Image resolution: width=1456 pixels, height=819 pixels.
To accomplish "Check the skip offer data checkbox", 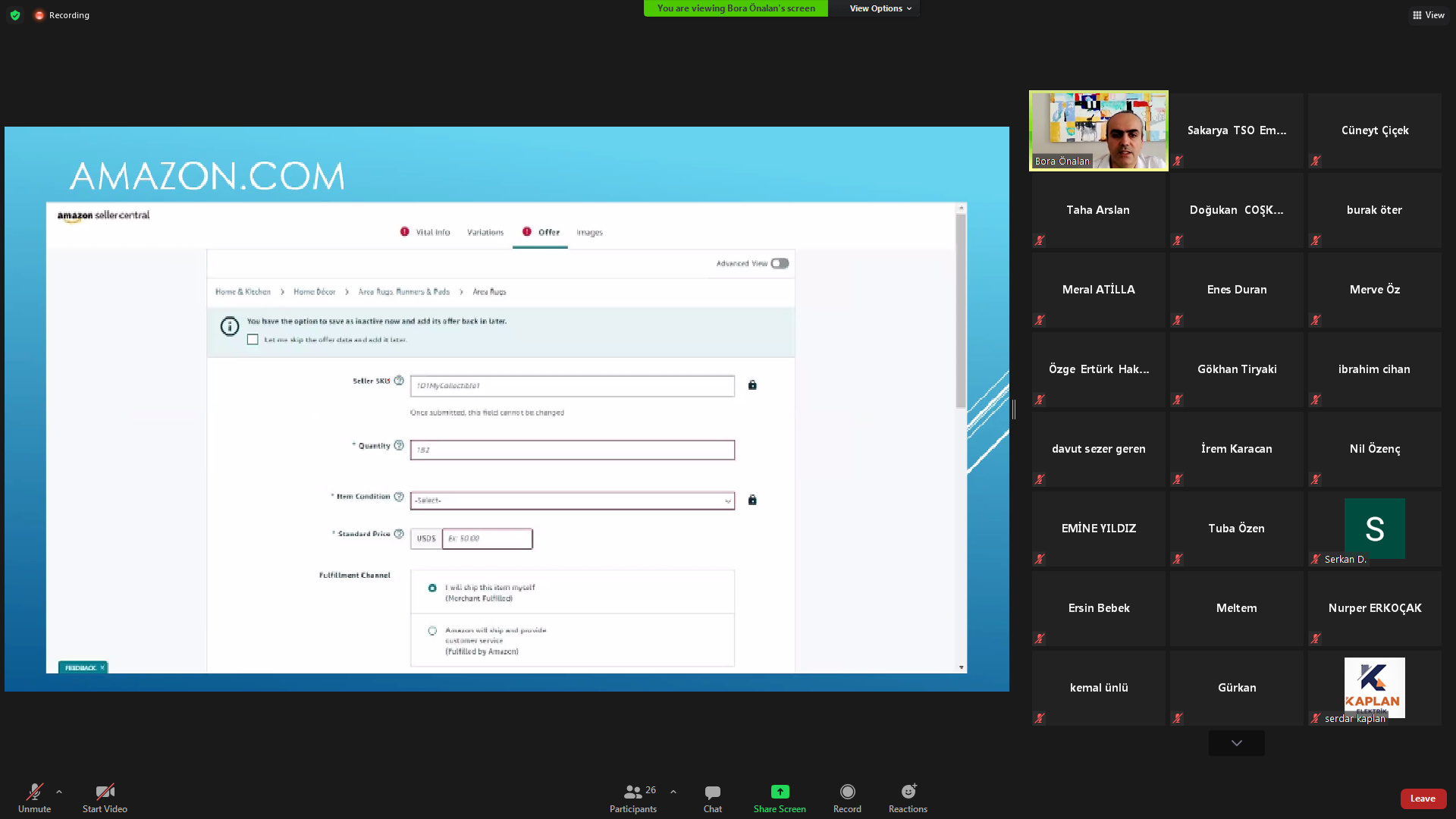I will pos(253,340).
